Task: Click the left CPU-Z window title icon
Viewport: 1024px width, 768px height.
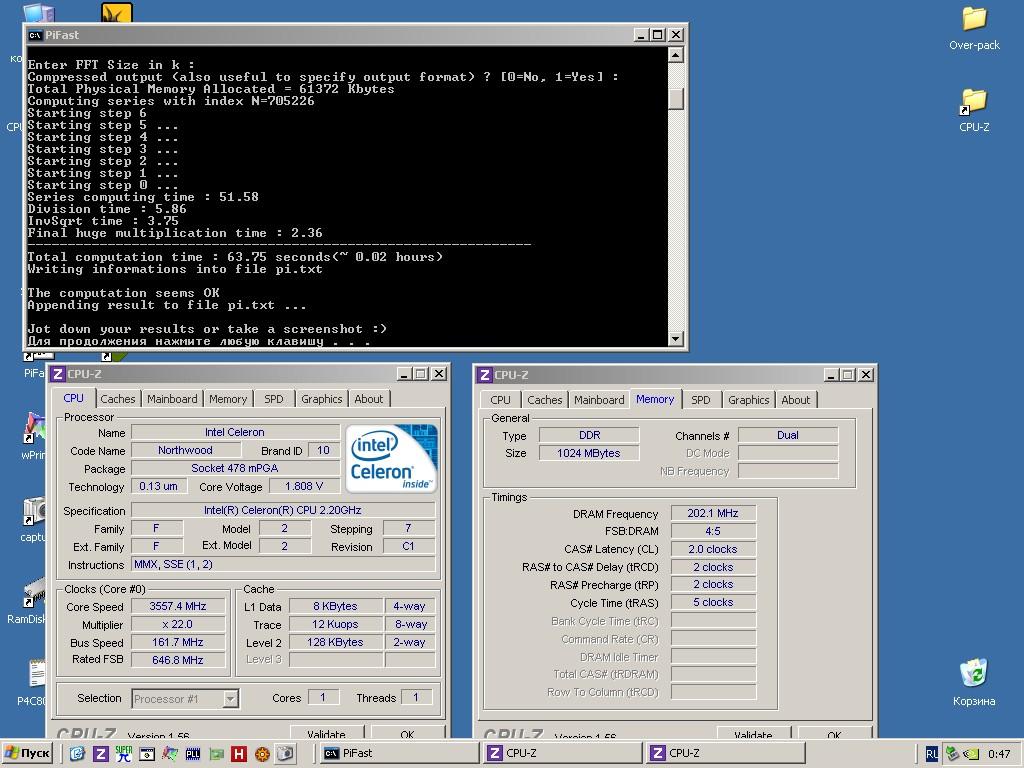Action: pyautogui.click(x=57, y=374)
